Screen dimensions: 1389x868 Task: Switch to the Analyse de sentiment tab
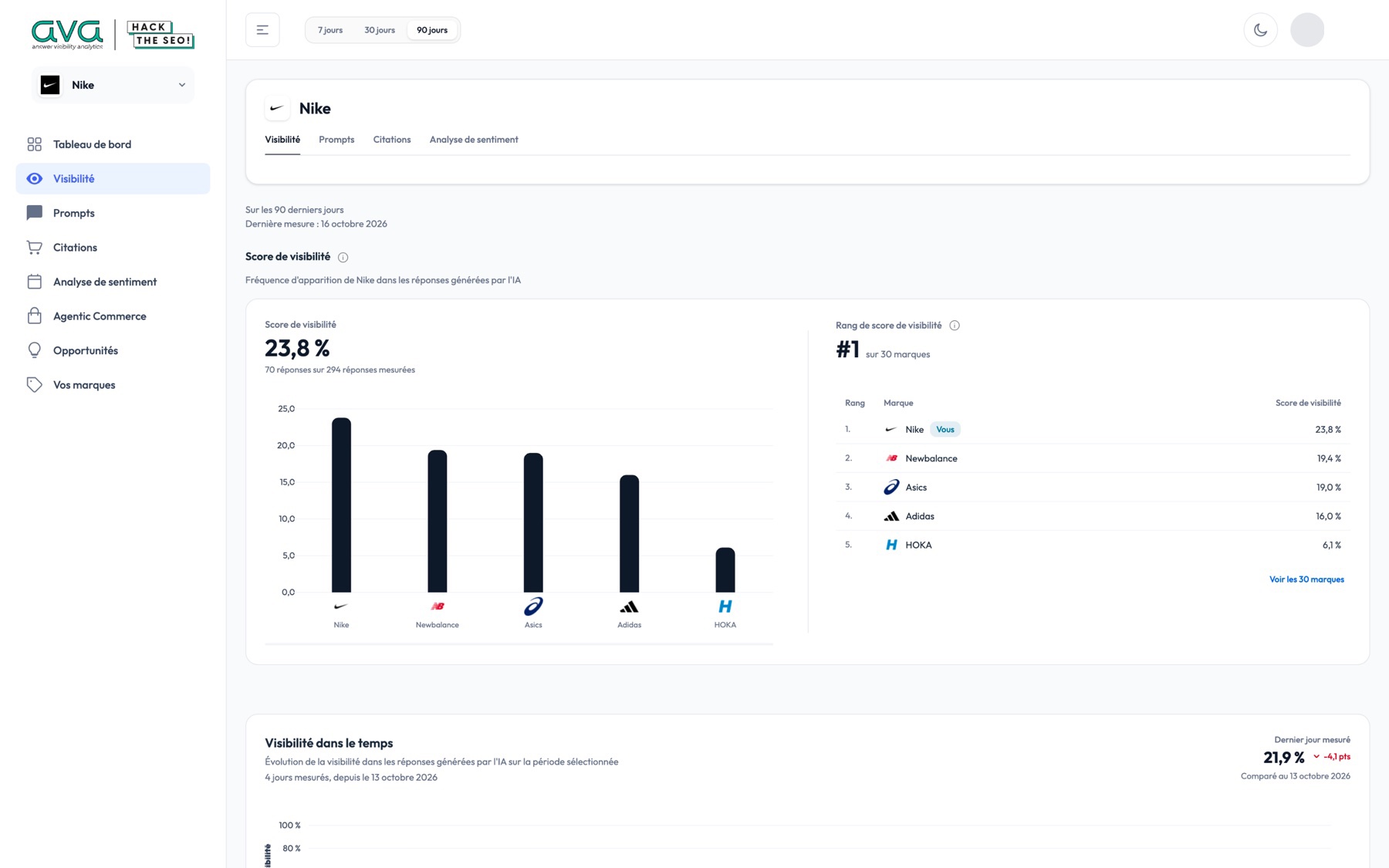pos(474,140)
